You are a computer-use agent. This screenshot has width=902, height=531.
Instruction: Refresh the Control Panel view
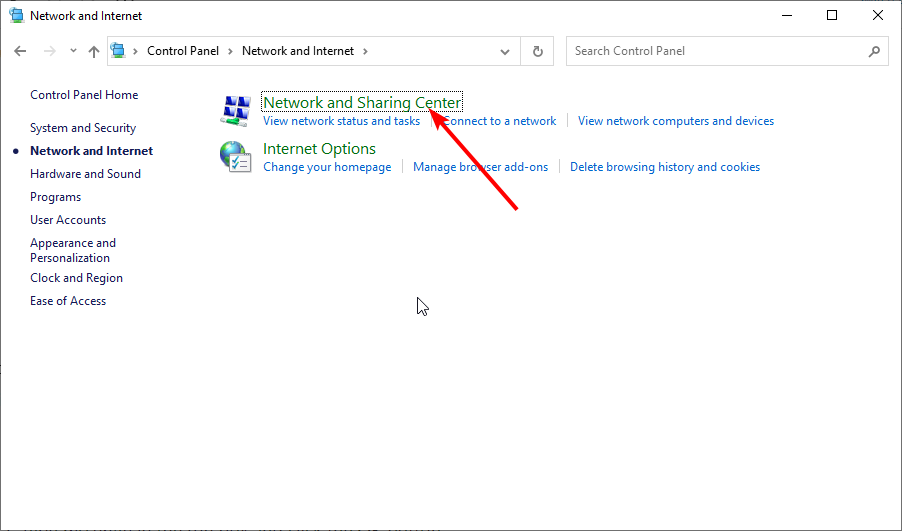click(x=537, y=51)
